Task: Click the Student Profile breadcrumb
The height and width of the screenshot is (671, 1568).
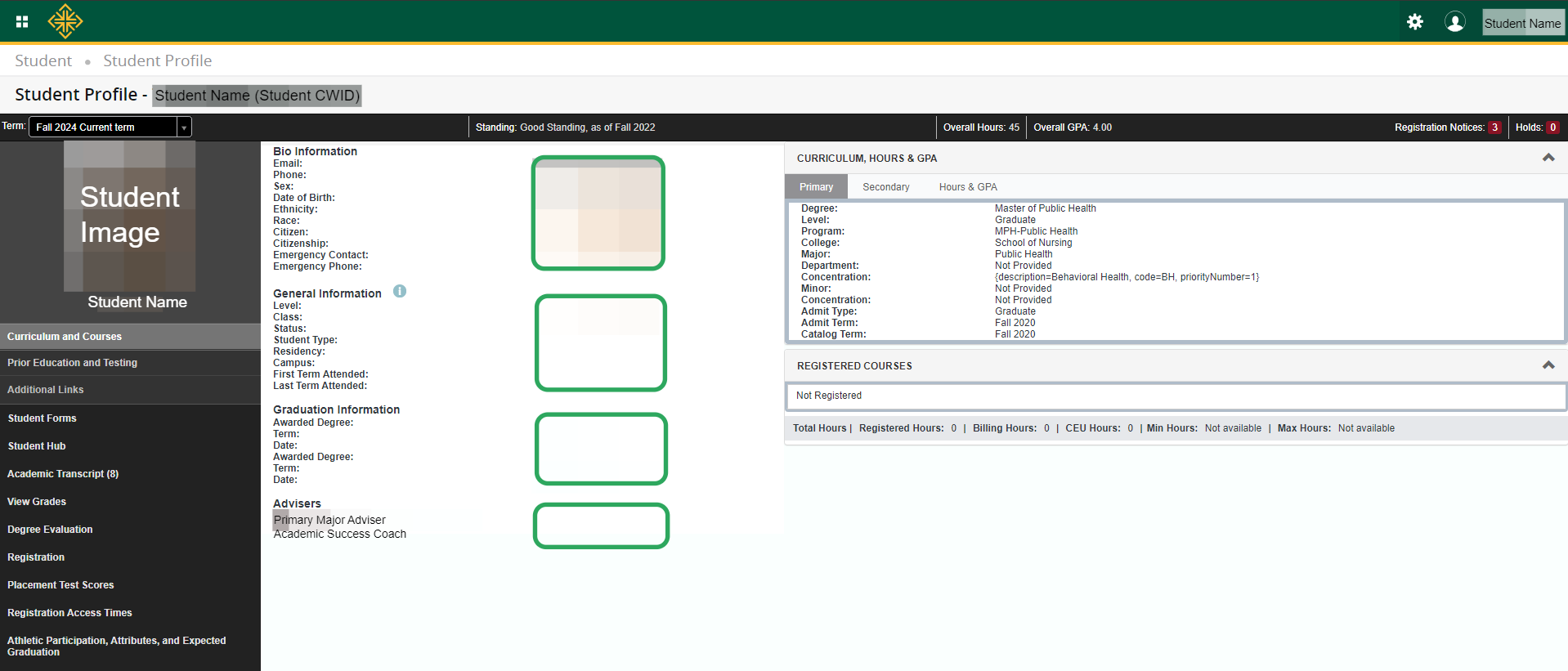Action: pos(158,60)
